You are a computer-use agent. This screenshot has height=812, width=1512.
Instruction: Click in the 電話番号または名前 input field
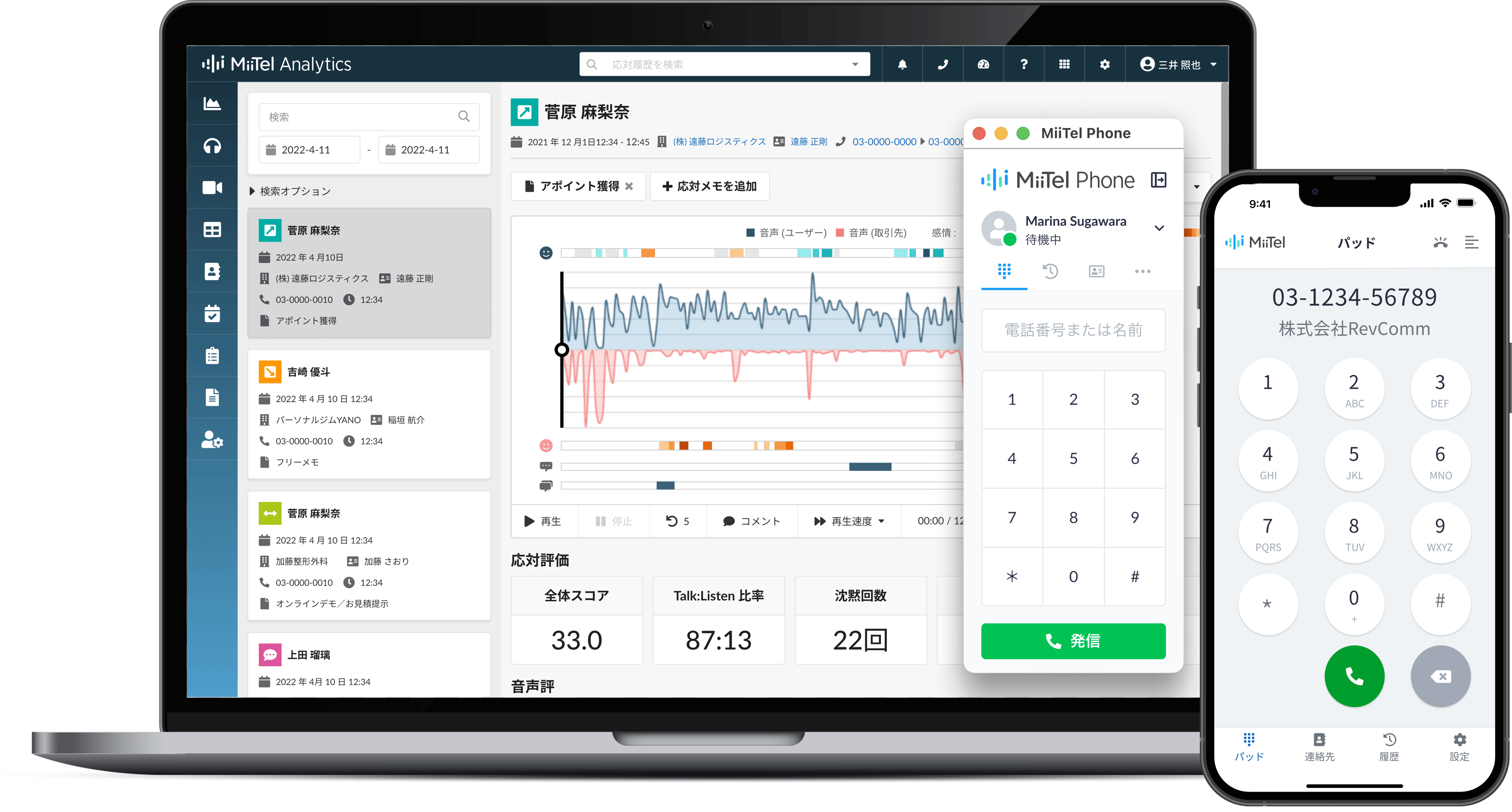click(1073, 330)
